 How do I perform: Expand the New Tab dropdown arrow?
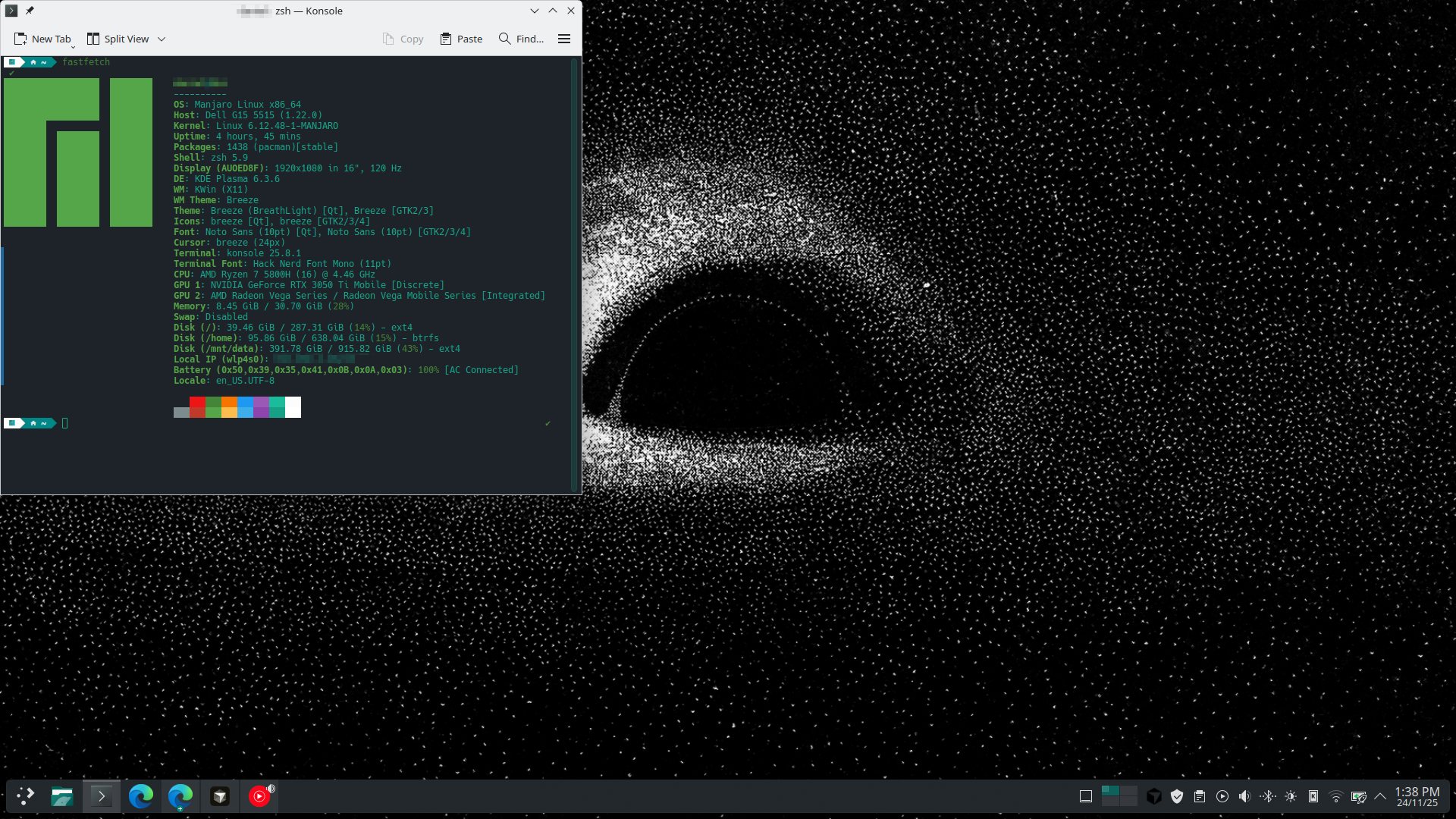73,45
